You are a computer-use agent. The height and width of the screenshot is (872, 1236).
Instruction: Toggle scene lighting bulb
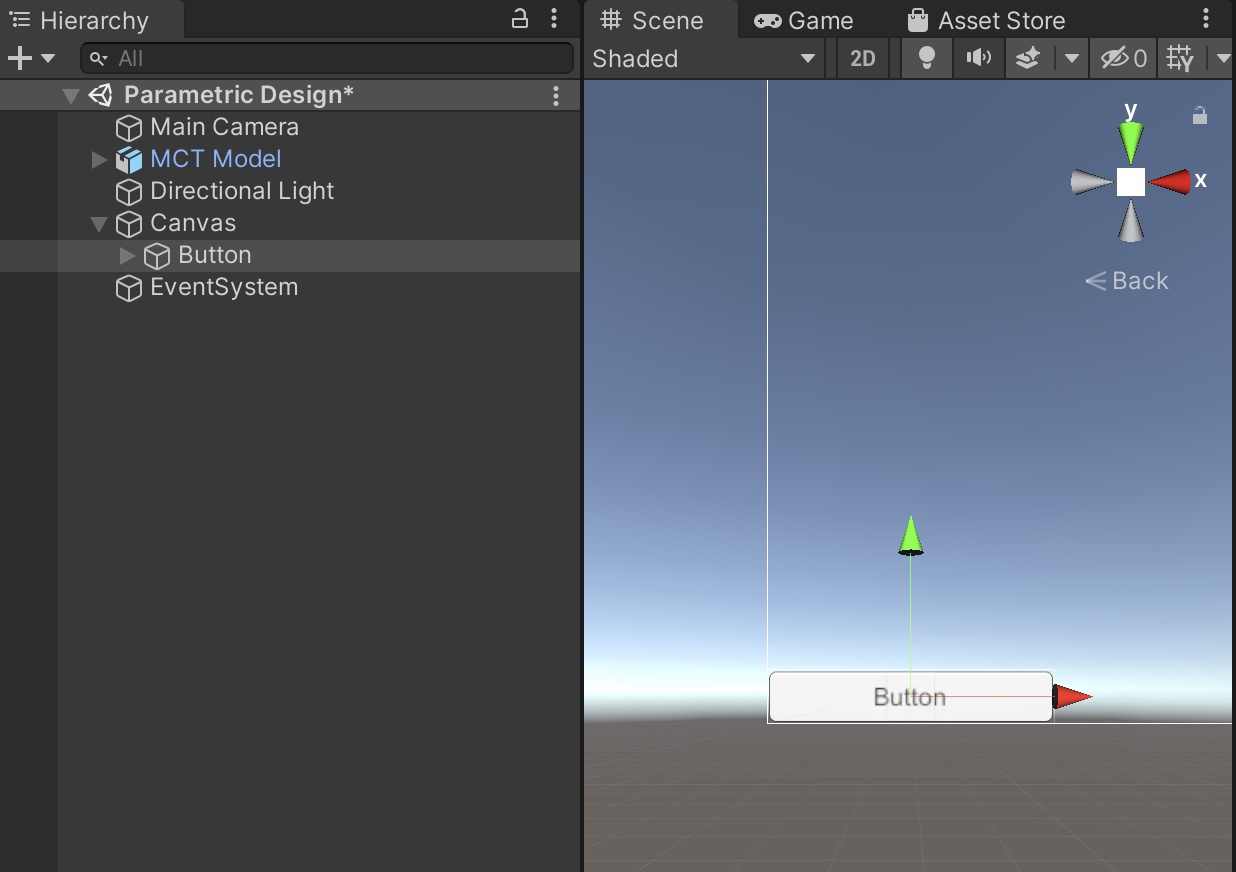pyautogui.click(x=927, y=59)
